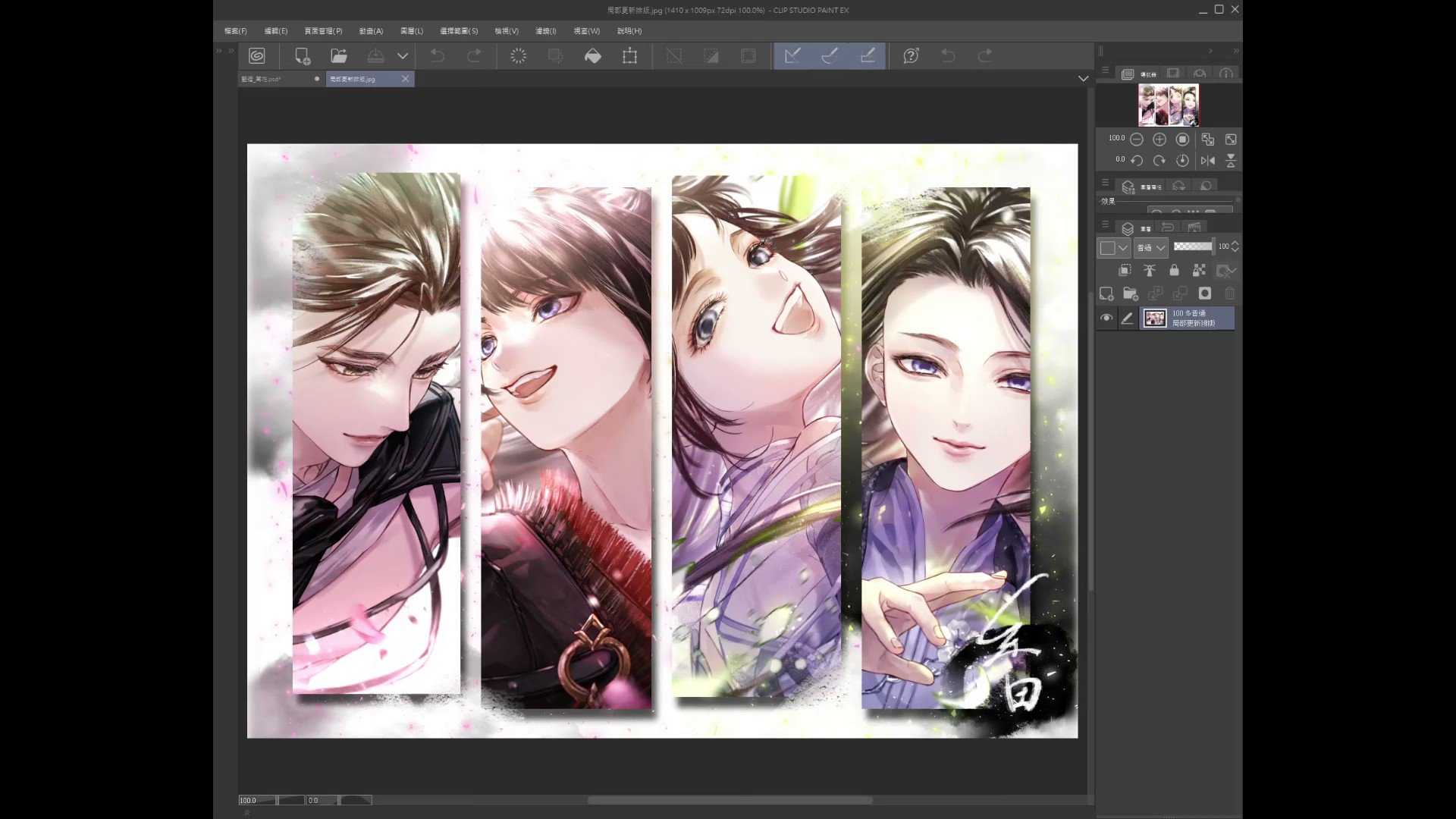The image size is (1456, 819).
Task: Open Clip Studio launcher icon
Action: coord(257,56)
